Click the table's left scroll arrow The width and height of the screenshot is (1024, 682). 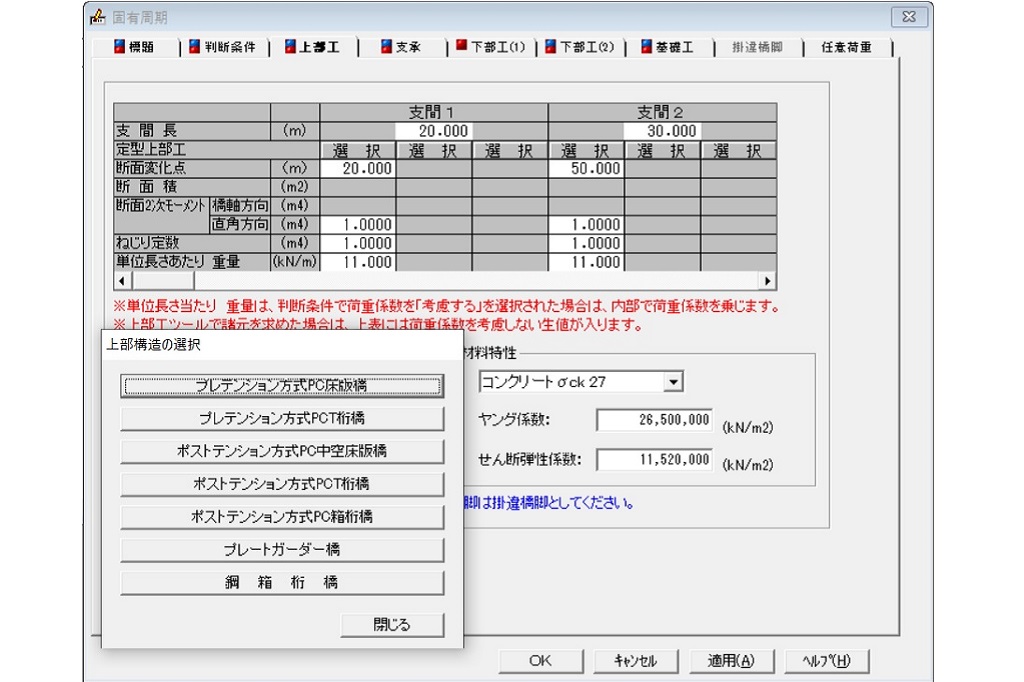121,281
